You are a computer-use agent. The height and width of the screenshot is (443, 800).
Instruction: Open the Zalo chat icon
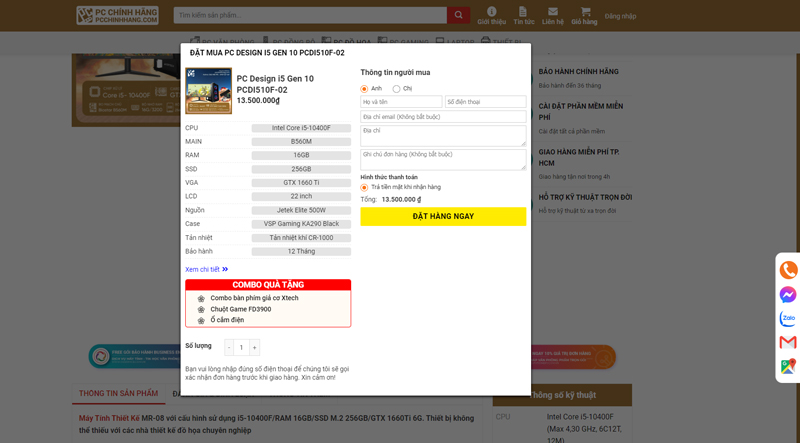pos(788,319)
